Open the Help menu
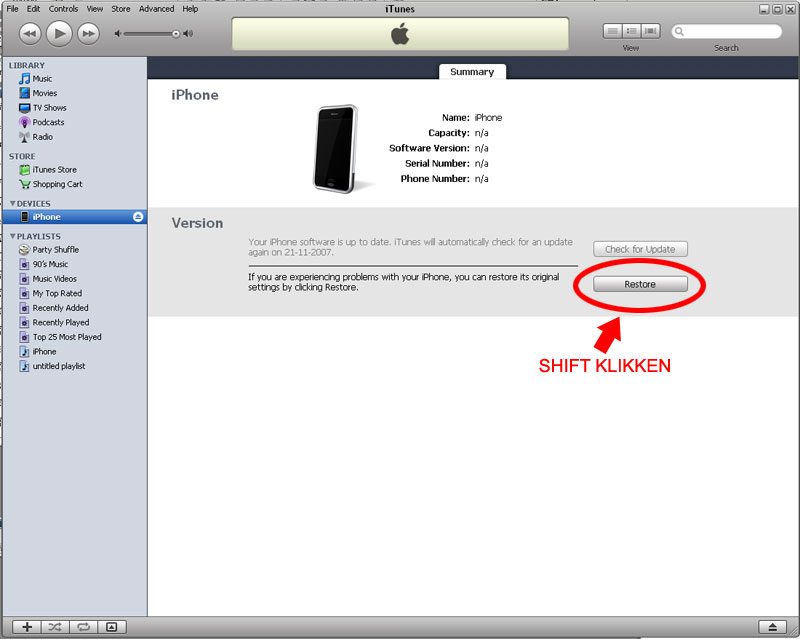Screen dimensions: 800x639 pyautogui.click(x=190, y=9)
